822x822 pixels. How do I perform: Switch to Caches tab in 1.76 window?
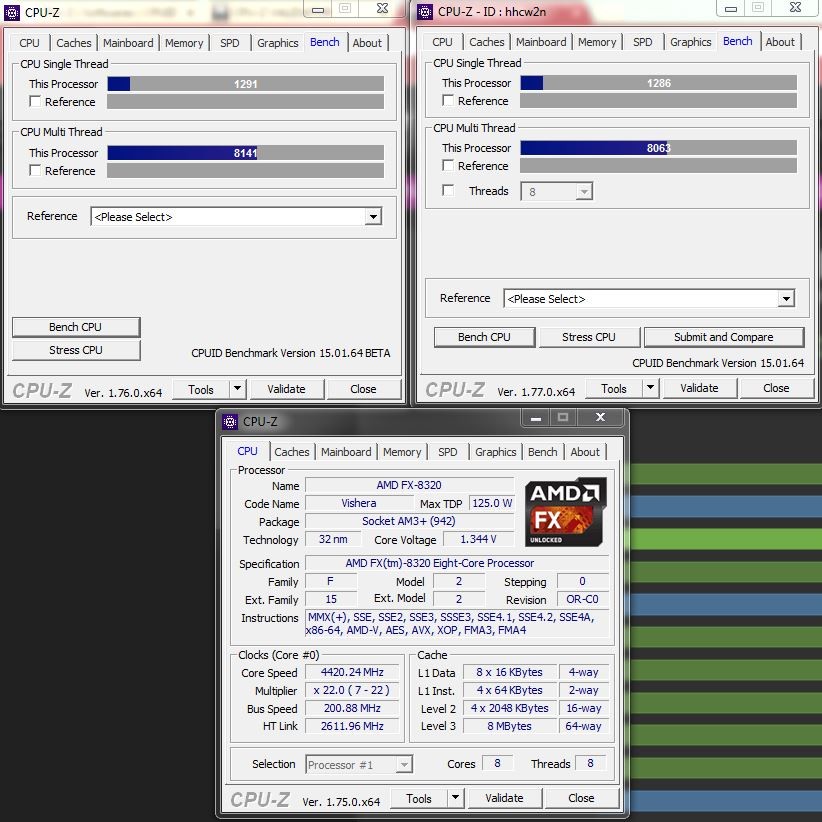[x=74, y=43]
